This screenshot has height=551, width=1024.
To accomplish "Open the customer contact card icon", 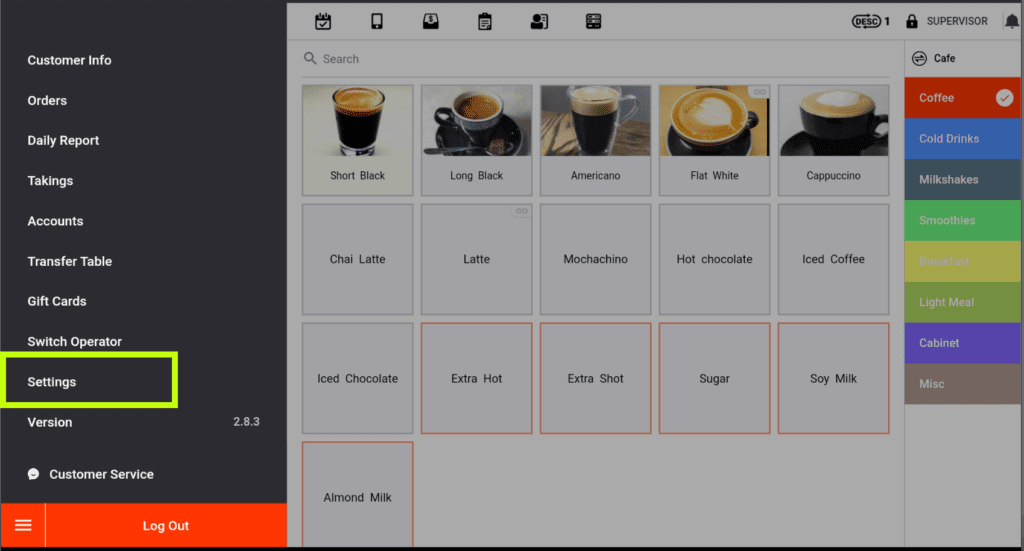I will tap(539, 21).
